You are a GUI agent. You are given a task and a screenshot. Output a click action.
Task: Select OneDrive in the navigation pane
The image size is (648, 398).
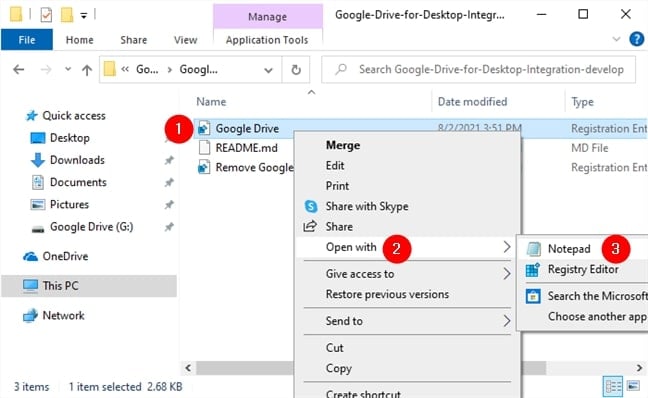(65, 256)
